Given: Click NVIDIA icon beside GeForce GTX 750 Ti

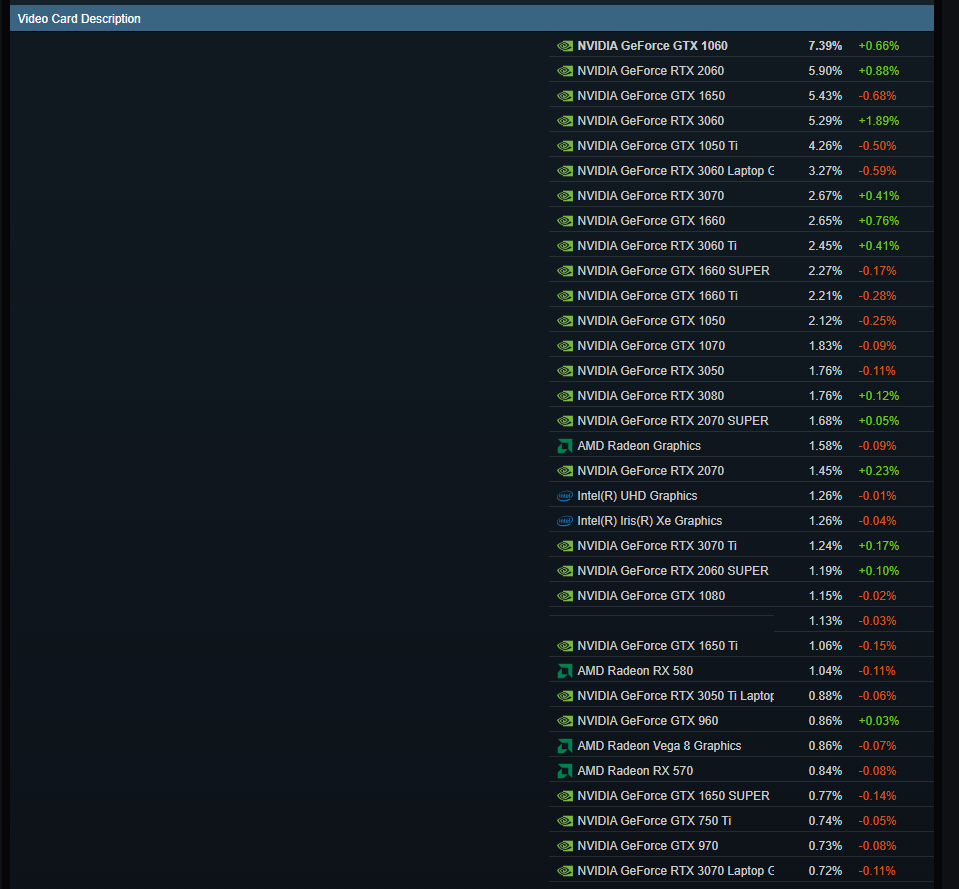Looking at the screenshot, I should pos(565,821).
